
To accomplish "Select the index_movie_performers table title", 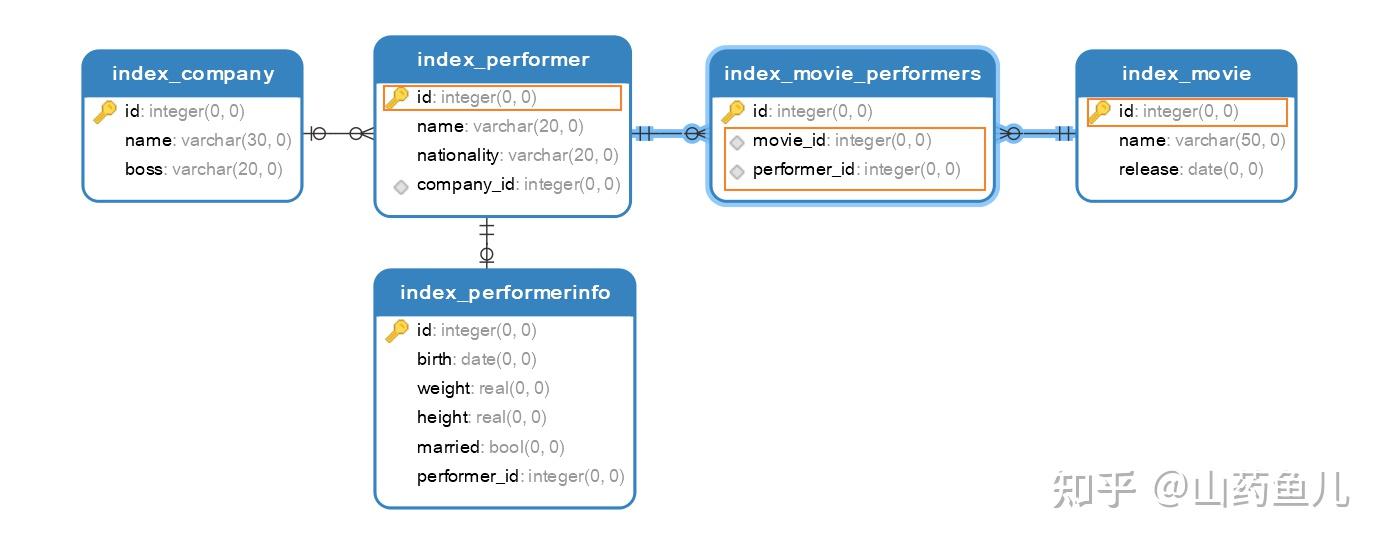I will (852, 73).
